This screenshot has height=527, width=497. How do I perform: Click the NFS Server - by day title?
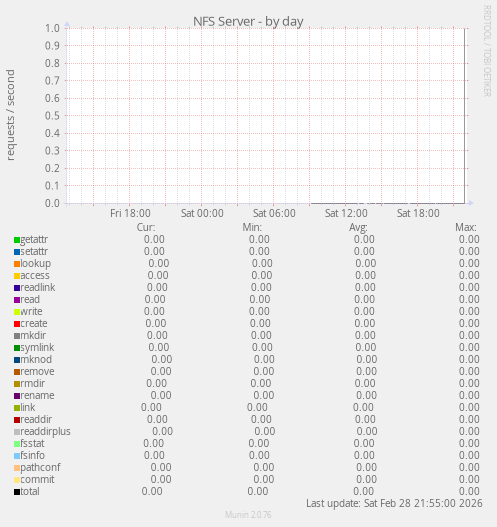coord(248,22)
